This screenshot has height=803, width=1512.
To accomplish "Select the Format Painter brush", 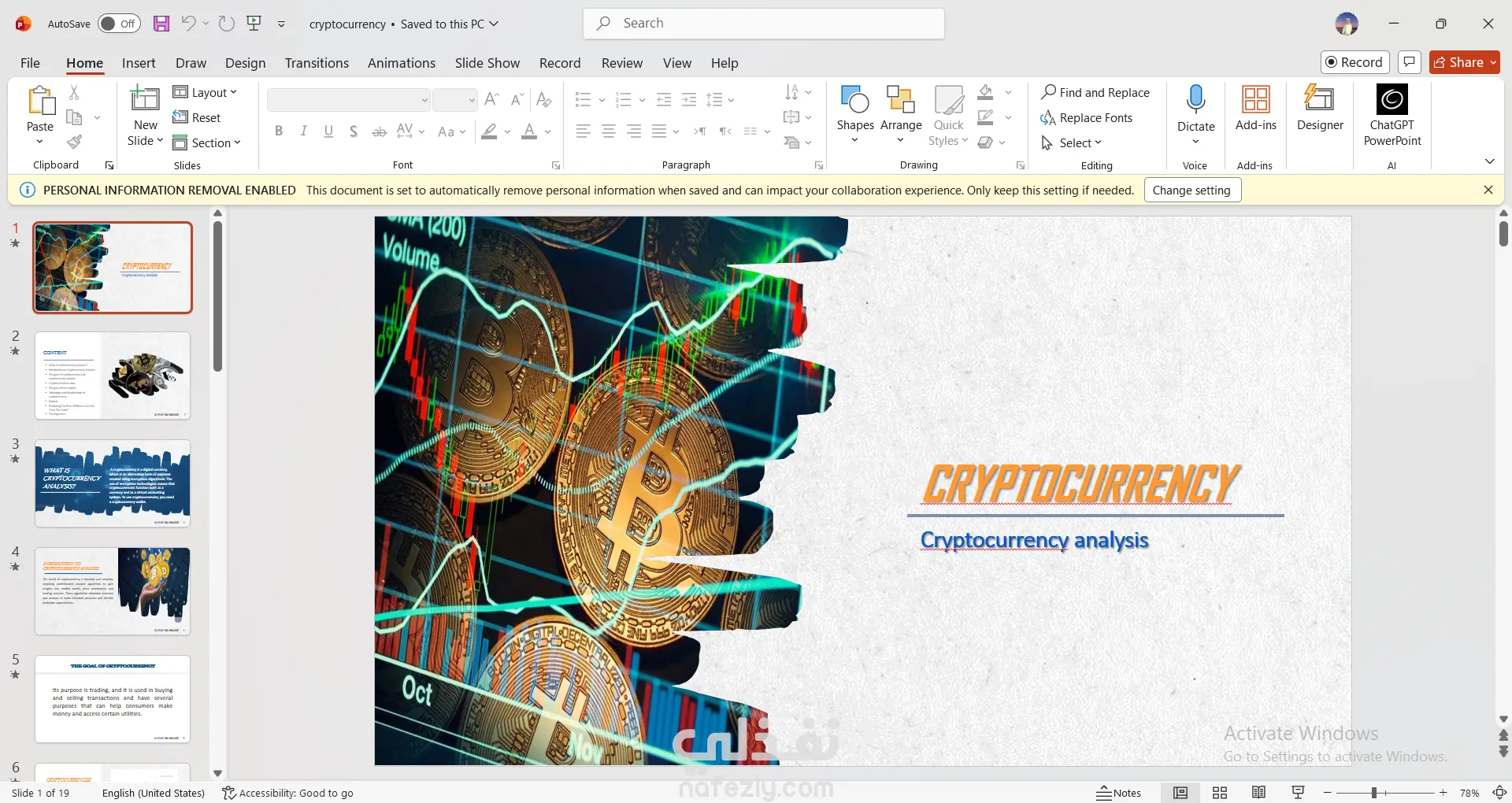I will tap(74, 142).
